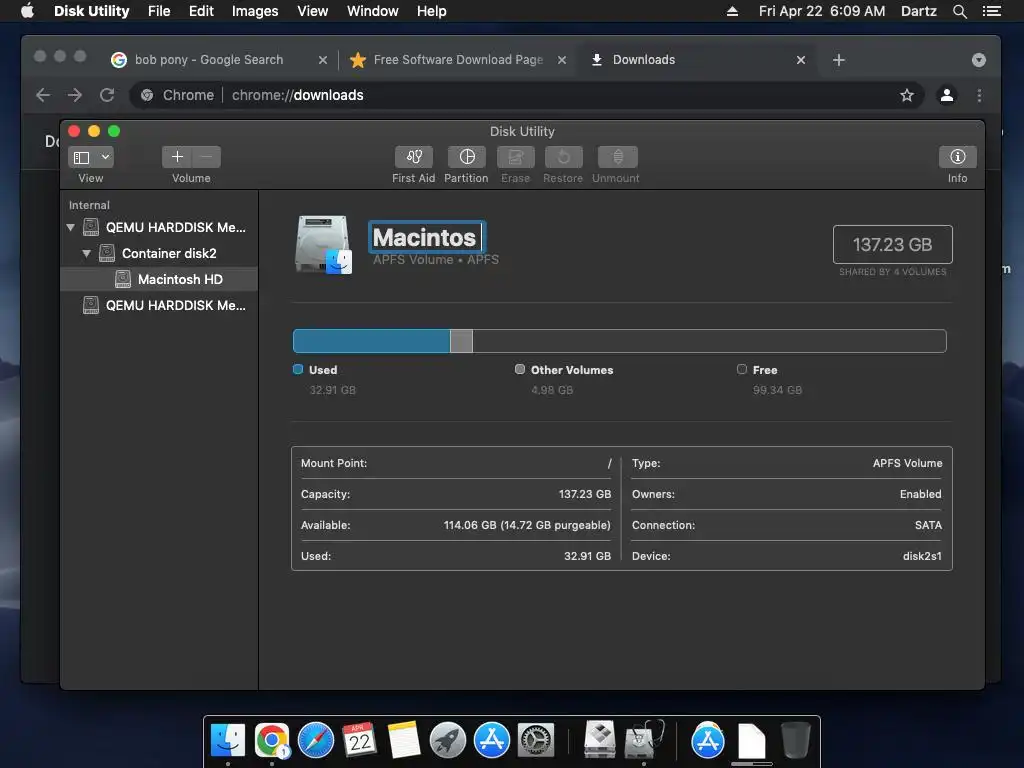
Task: Open the View menu in menu bar
Action: (312, 11)
